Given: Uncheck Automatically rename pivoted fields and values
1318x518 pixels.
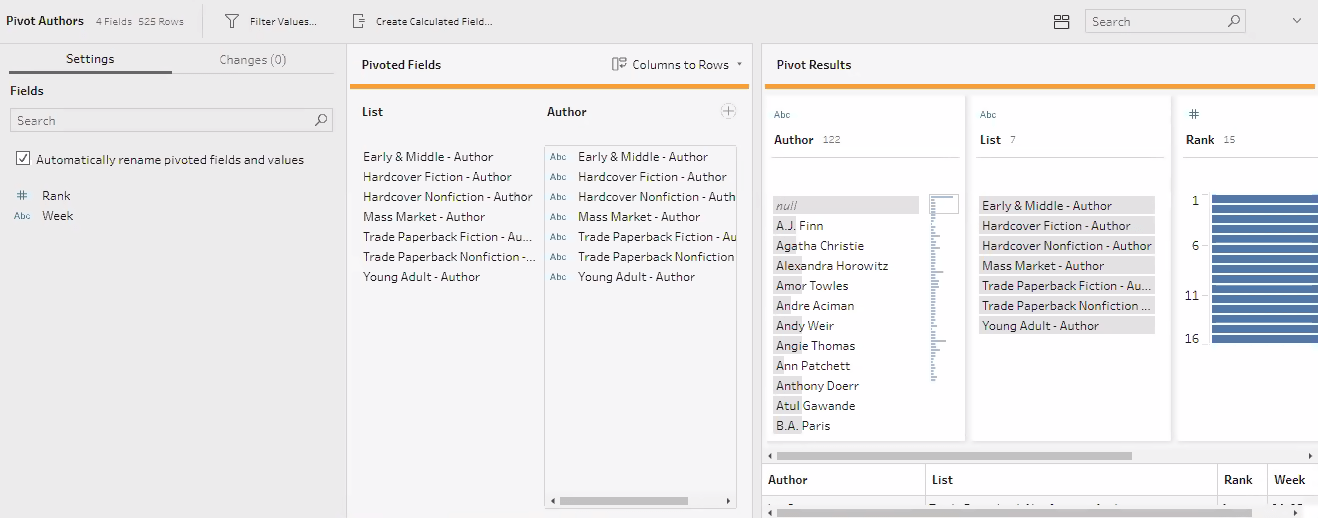Looking at the screenshot, I should pyautogui.click(x=23, y=159).
